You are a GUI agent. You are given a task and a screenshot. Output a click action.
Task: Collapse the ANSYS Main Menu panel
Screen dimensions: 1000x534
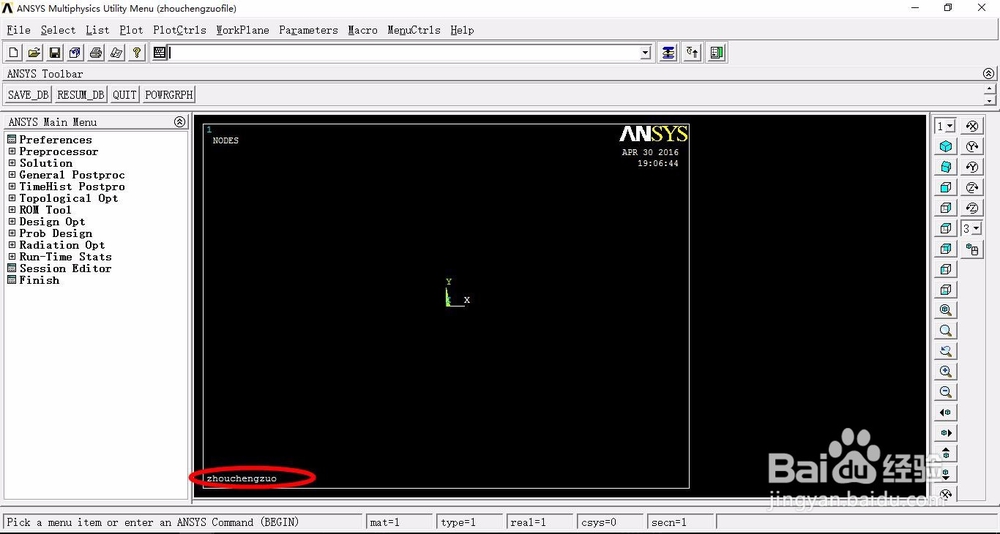[180, 122]
